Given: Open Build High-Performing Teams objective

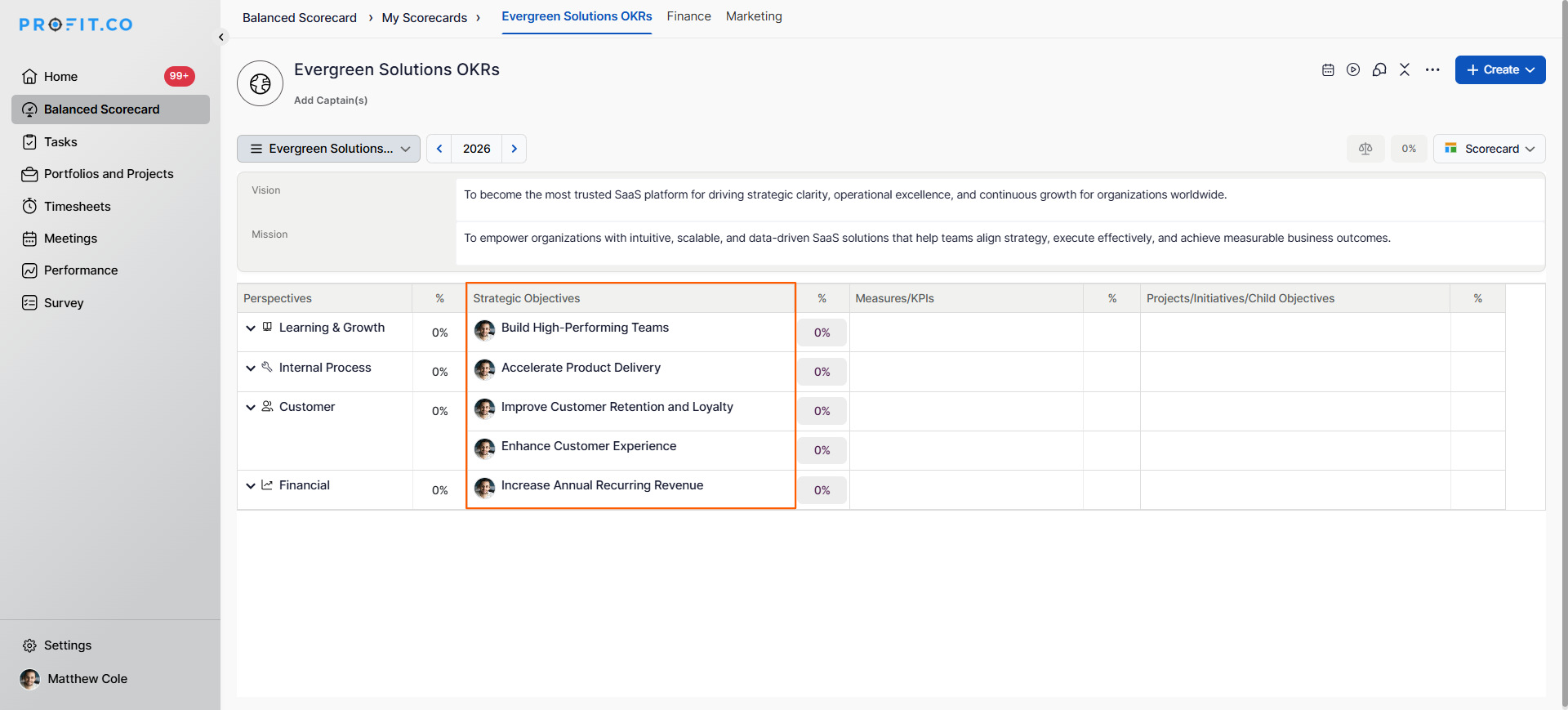Looking at the screenshot, I should tap(585, 328).
